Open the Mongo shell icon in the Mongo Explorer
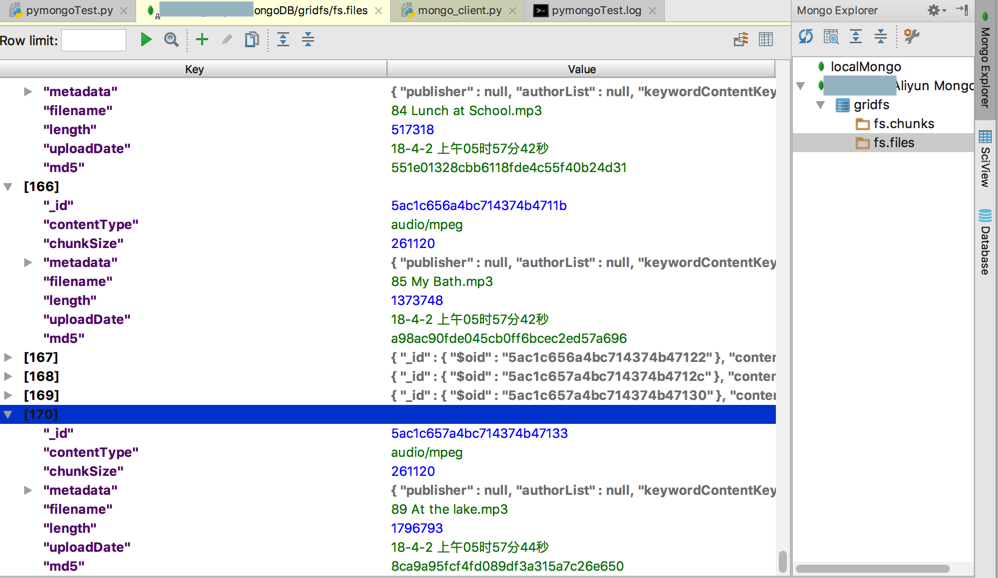Viewport: 998px width, 578px height. pos(831,36)
